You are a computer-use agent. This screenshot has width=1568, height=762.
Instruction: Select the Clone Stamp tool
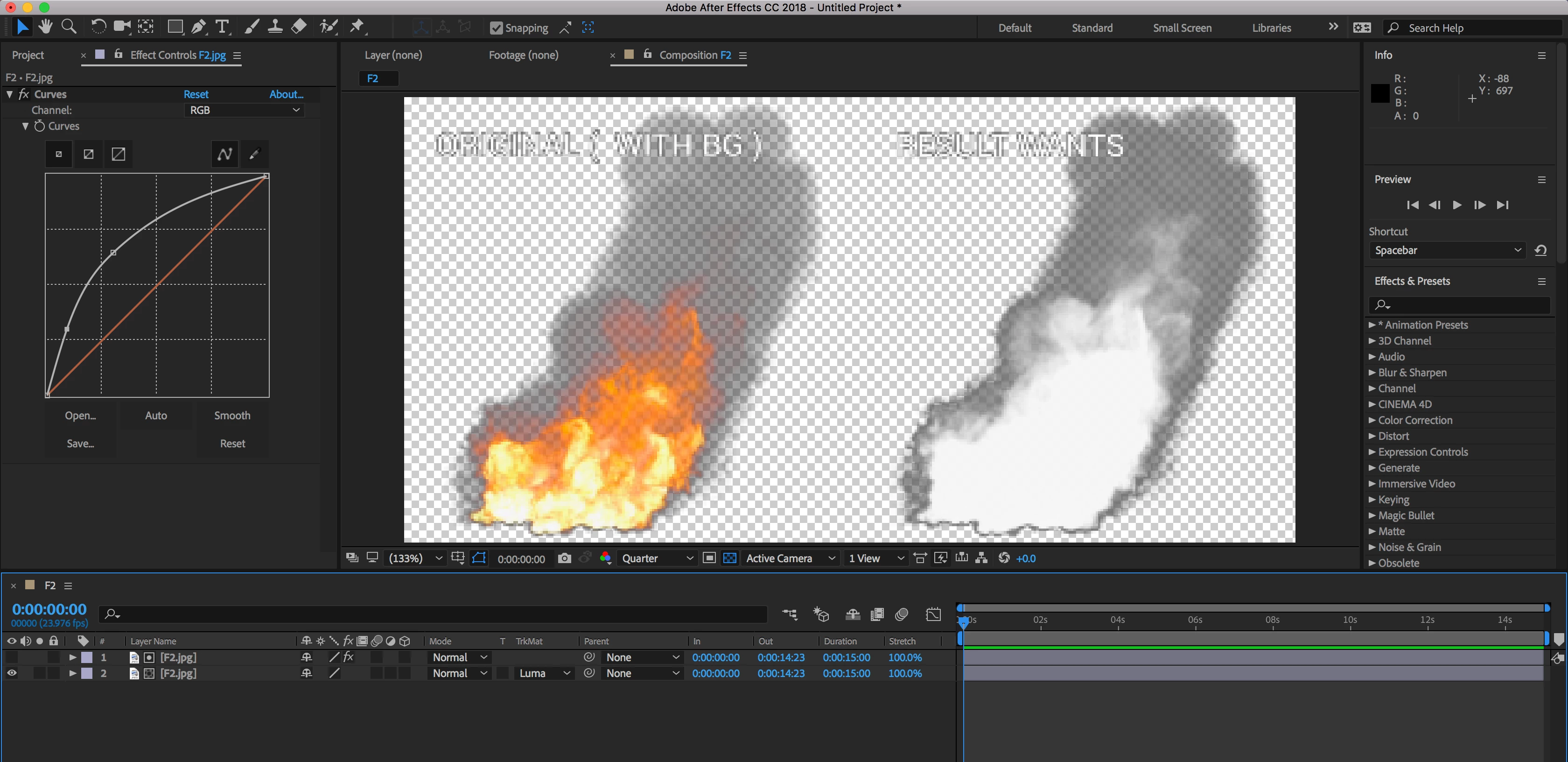click(x=275, y=27)
